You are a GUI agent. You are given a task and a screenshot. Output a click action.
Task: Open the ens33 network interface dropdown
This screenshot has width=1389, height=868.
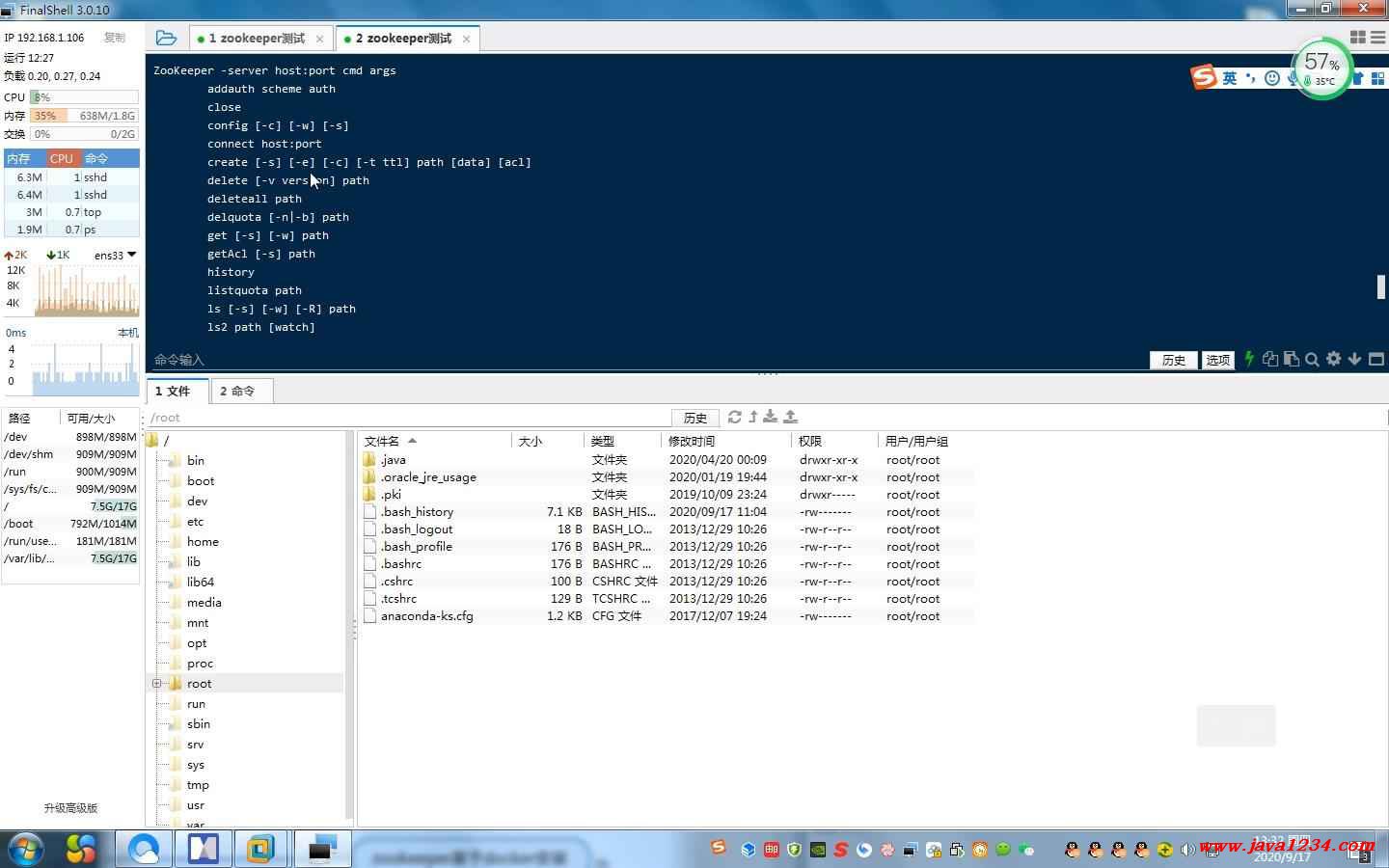(x=116, y=256)
